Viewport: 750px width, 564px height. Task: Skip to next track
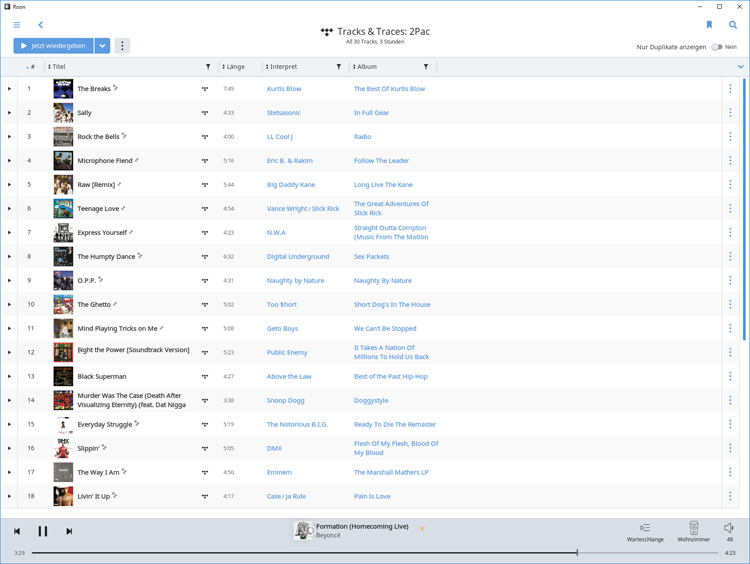tap(69, 531)
